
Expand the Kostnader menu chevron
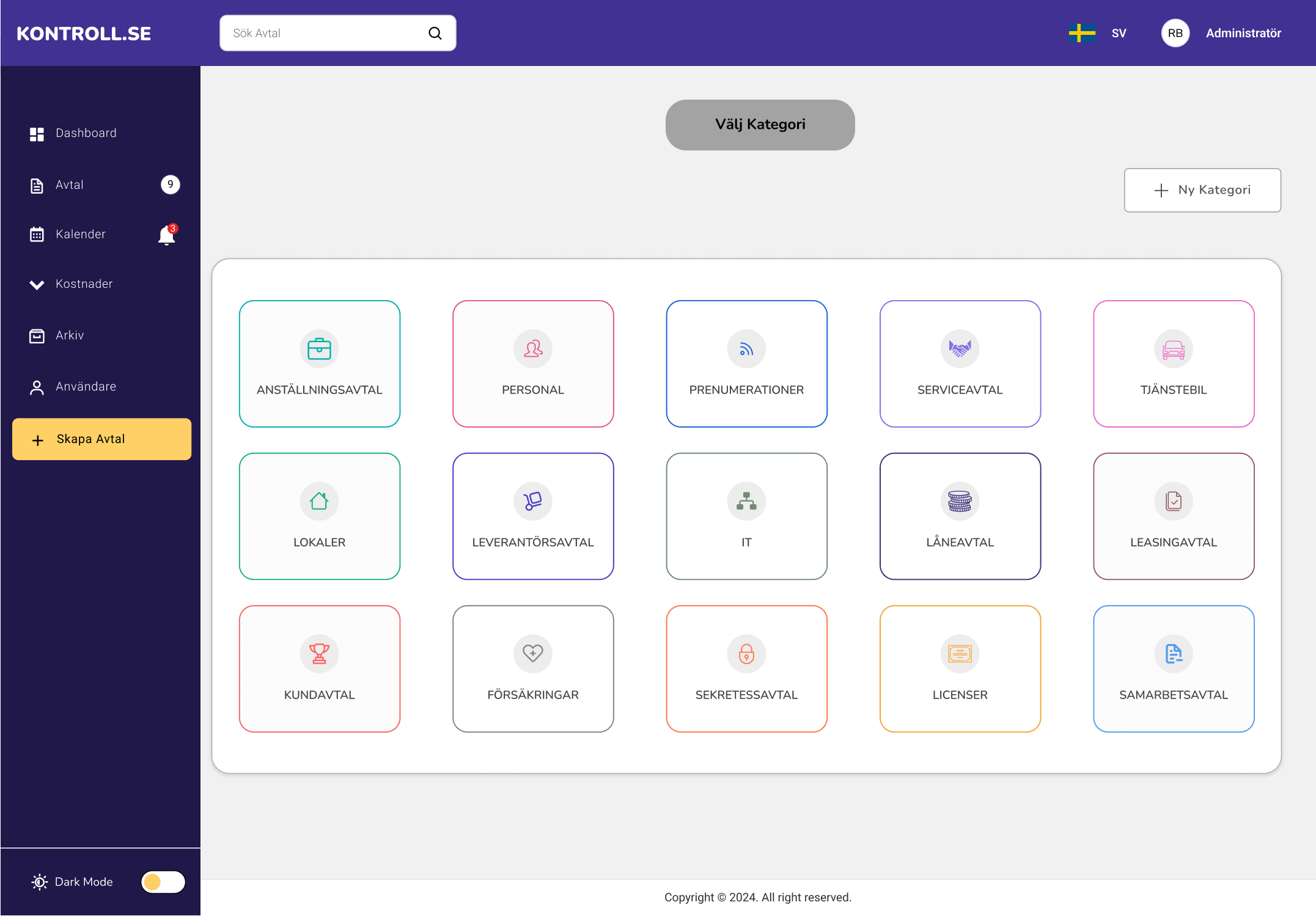[x=37, y=285]
